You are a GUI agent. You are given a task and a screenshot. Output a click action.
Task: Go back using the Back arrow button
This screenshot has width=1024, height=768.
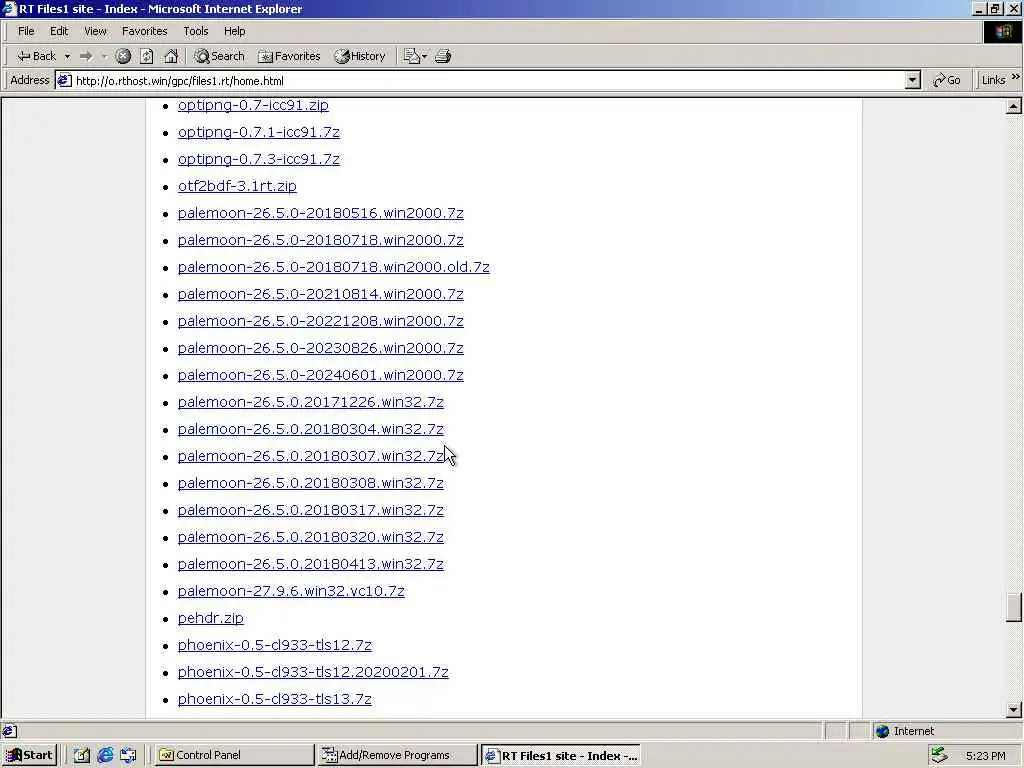click(x=37, y=56)
